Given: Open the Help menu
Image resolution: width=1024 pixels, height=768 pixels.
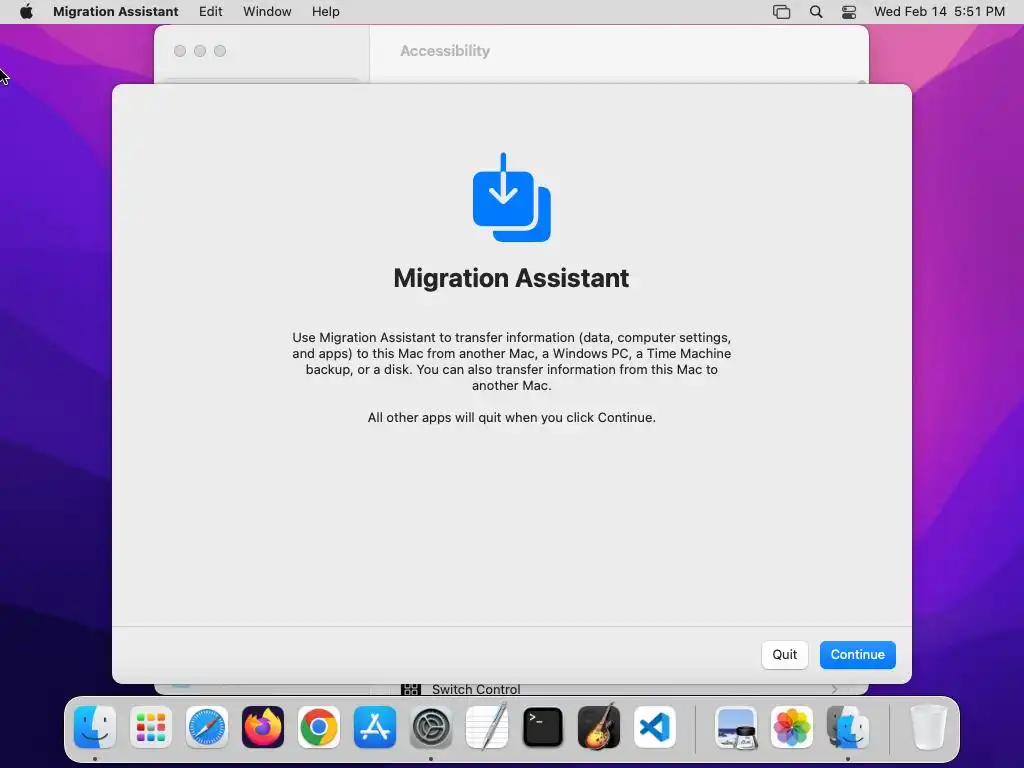Looking at the screenshot, I should coord(325,11).
